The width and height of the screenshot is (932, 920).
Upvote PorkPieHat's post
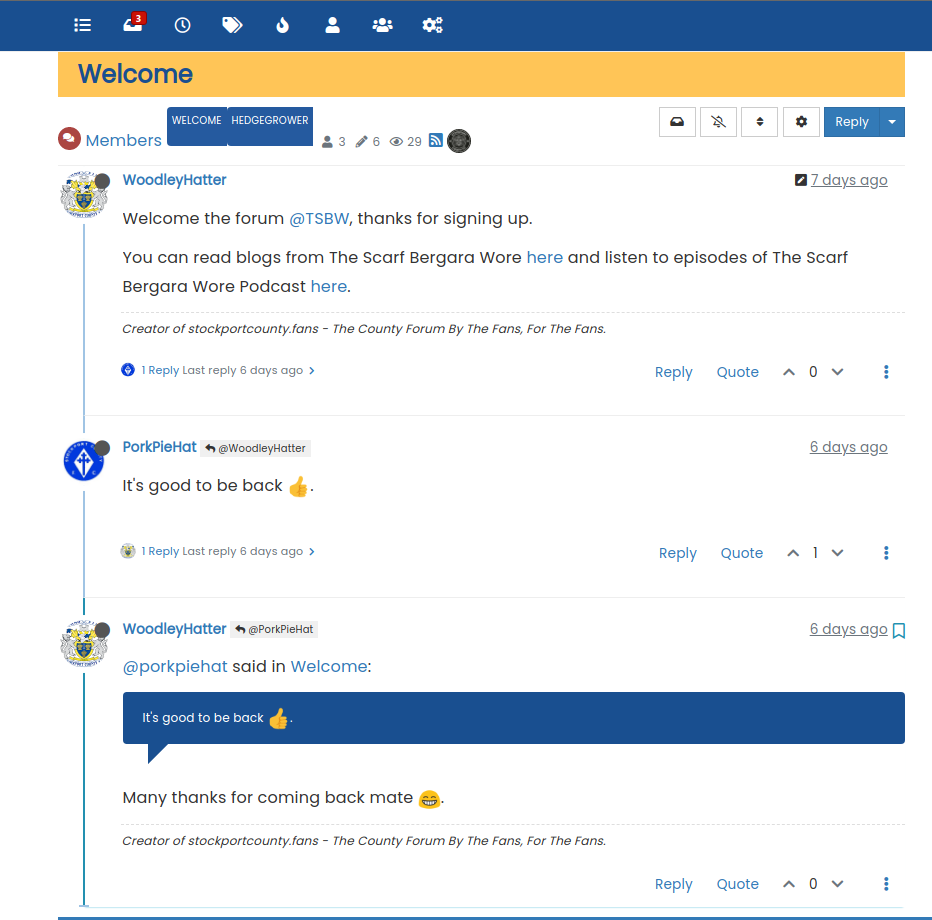(x=793, y=553)
